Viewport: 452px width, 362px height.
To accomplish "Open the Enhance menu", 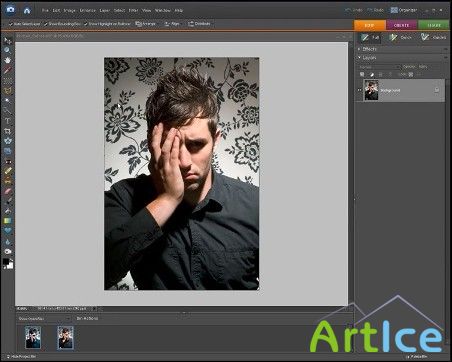I will (x=88, y=10).
